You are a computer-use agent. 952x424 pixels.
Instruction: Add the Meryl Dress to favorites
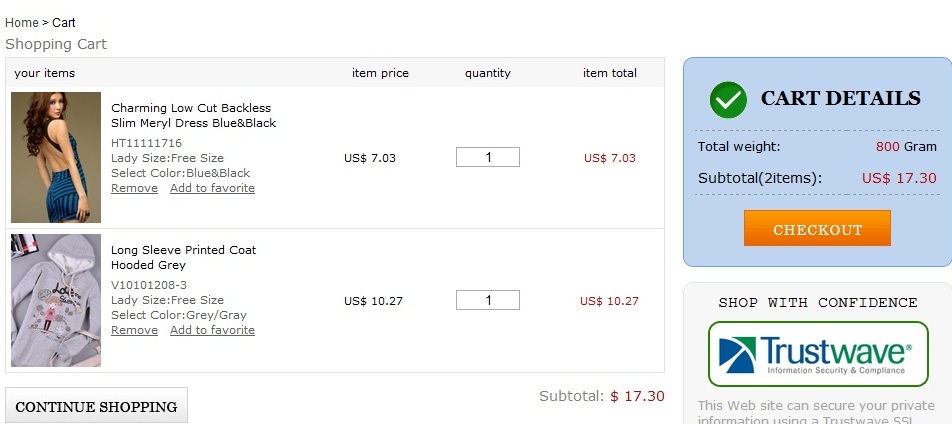(x=212, y=188)
